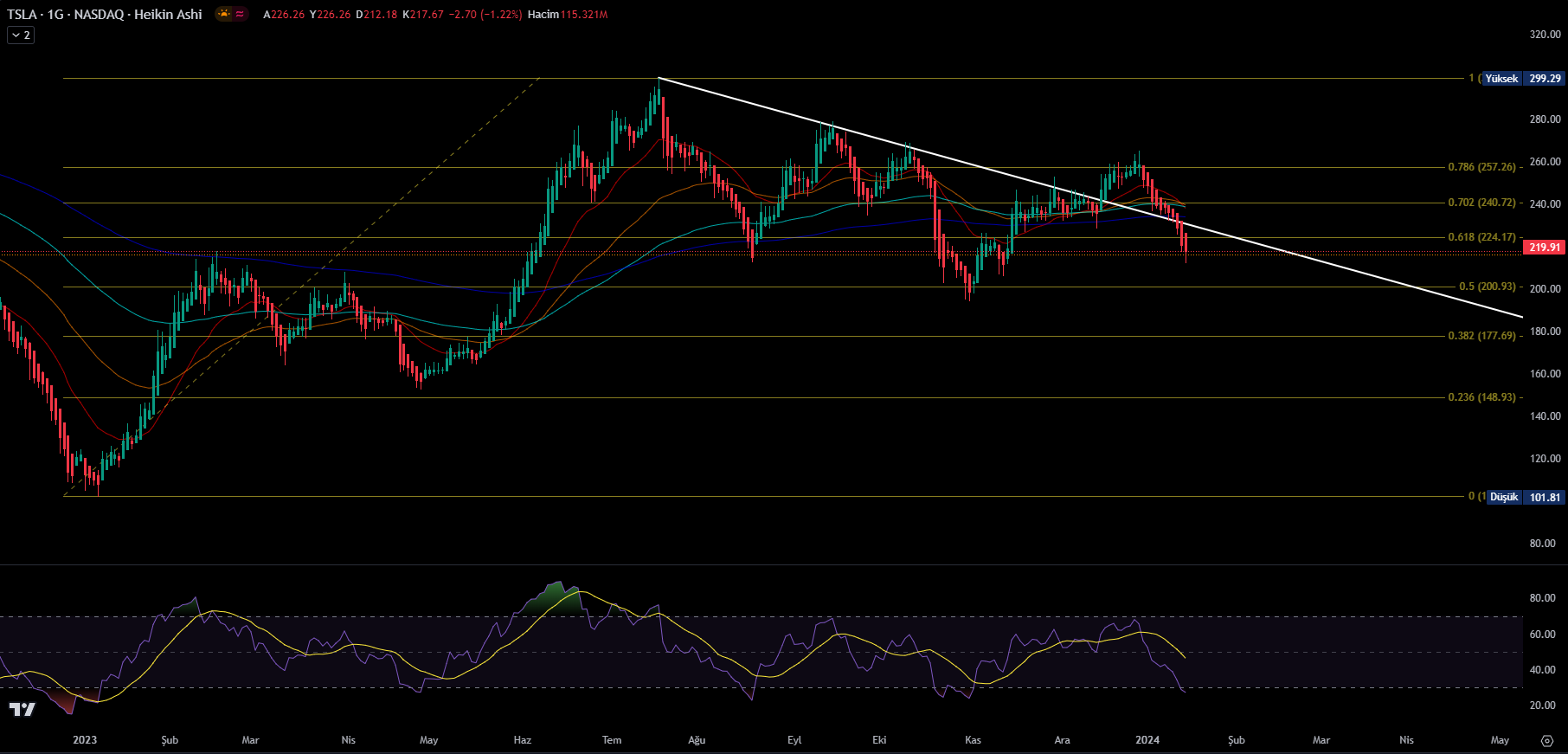Click the Düşük 101.81 low price label
This screenshot has width=1568, height=754.
click(1526, 497)
